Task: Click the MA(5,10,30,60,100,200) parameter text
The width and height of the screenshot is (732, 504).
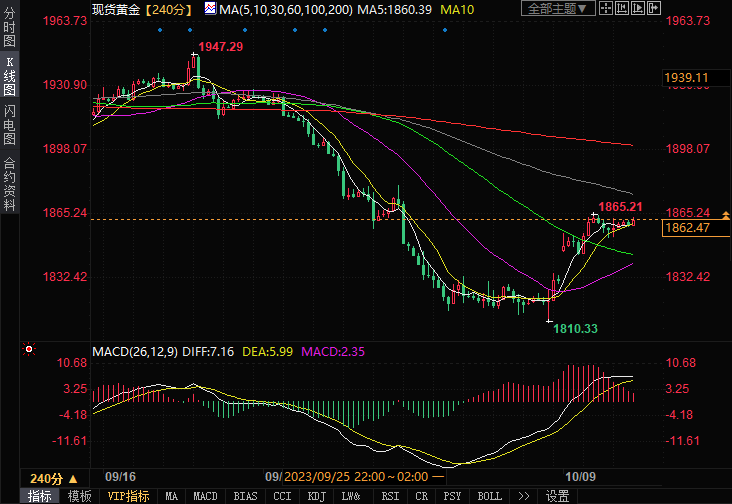Action: click(286, 9)
